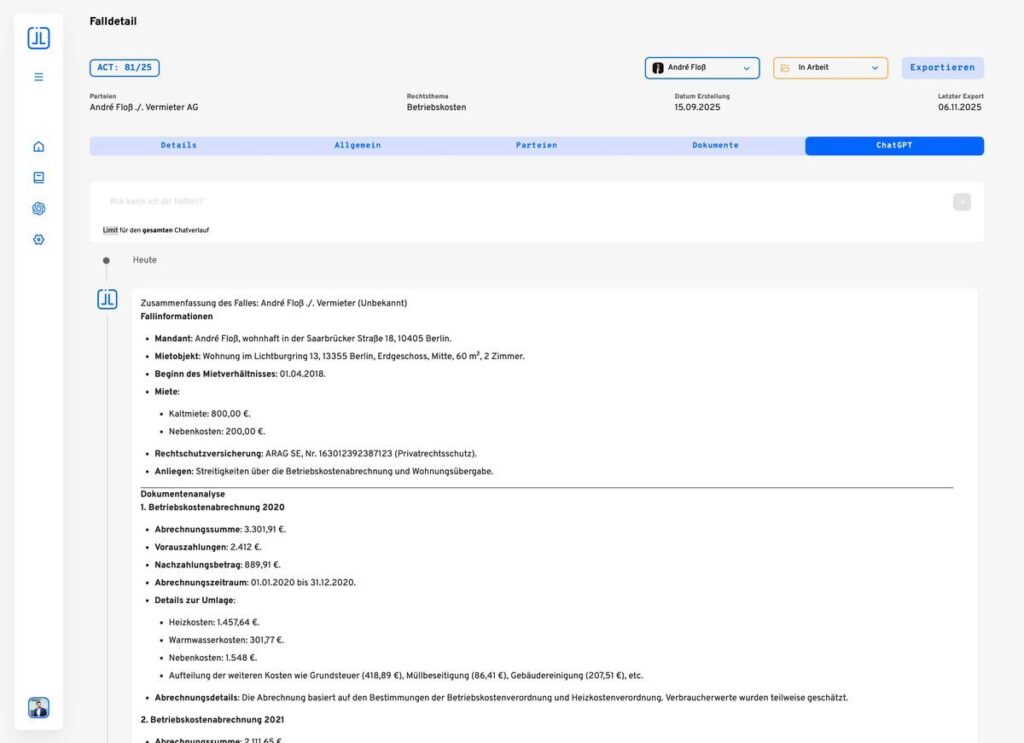Image resolution: width=1024 pixels, height=743 pixels.
Task: Go to the Home icon in the sidebar
Action: pyautogui.click(x=39, y=146)
